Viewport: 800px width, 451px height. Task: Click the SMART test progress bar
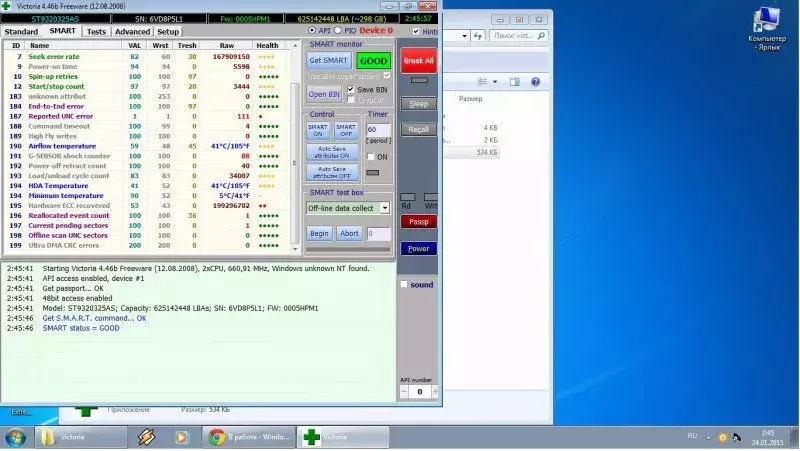click(348, 249)
